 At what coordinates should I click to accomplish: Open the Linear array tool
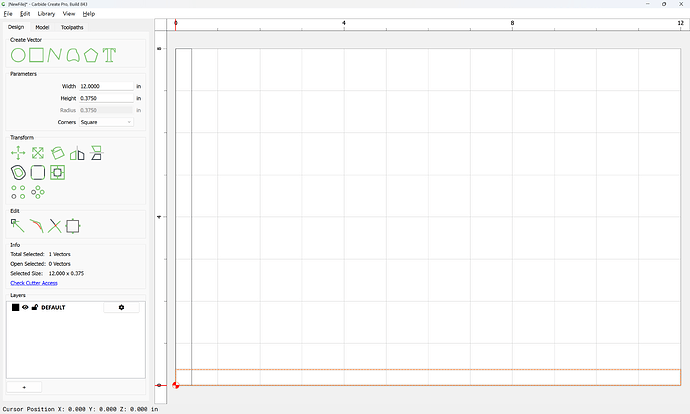coord(18,192)
